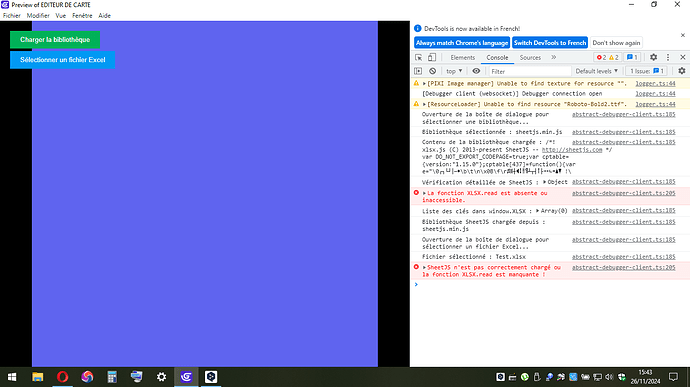The height and width of the screenshot is (387, 690).
Task: Open the Settings gear taskbar icon
Action: [161, 377]
